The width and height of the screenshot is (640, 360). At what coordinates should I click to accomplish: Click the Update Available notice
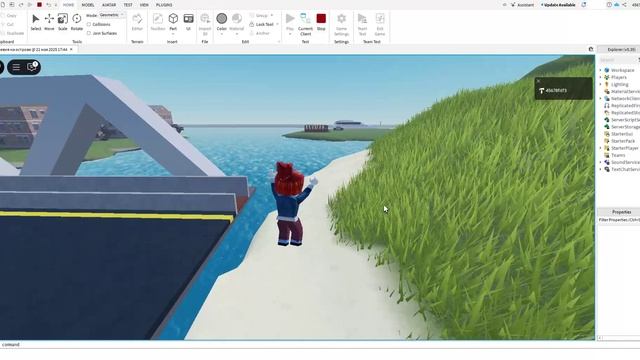click(558, 5)
